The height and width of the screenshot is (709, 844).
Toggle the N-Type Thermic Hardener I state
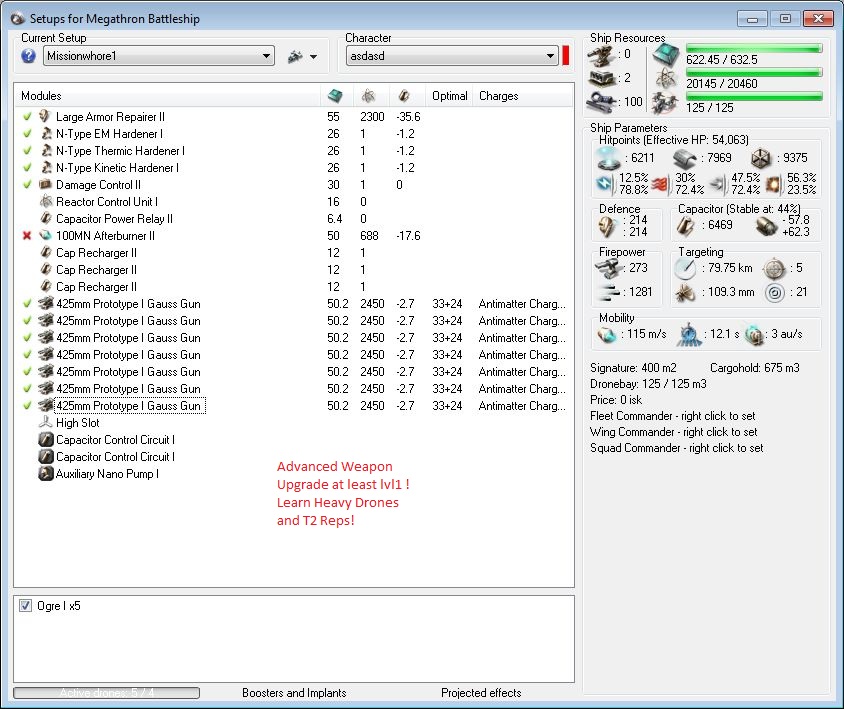click(x=27, y=151)
